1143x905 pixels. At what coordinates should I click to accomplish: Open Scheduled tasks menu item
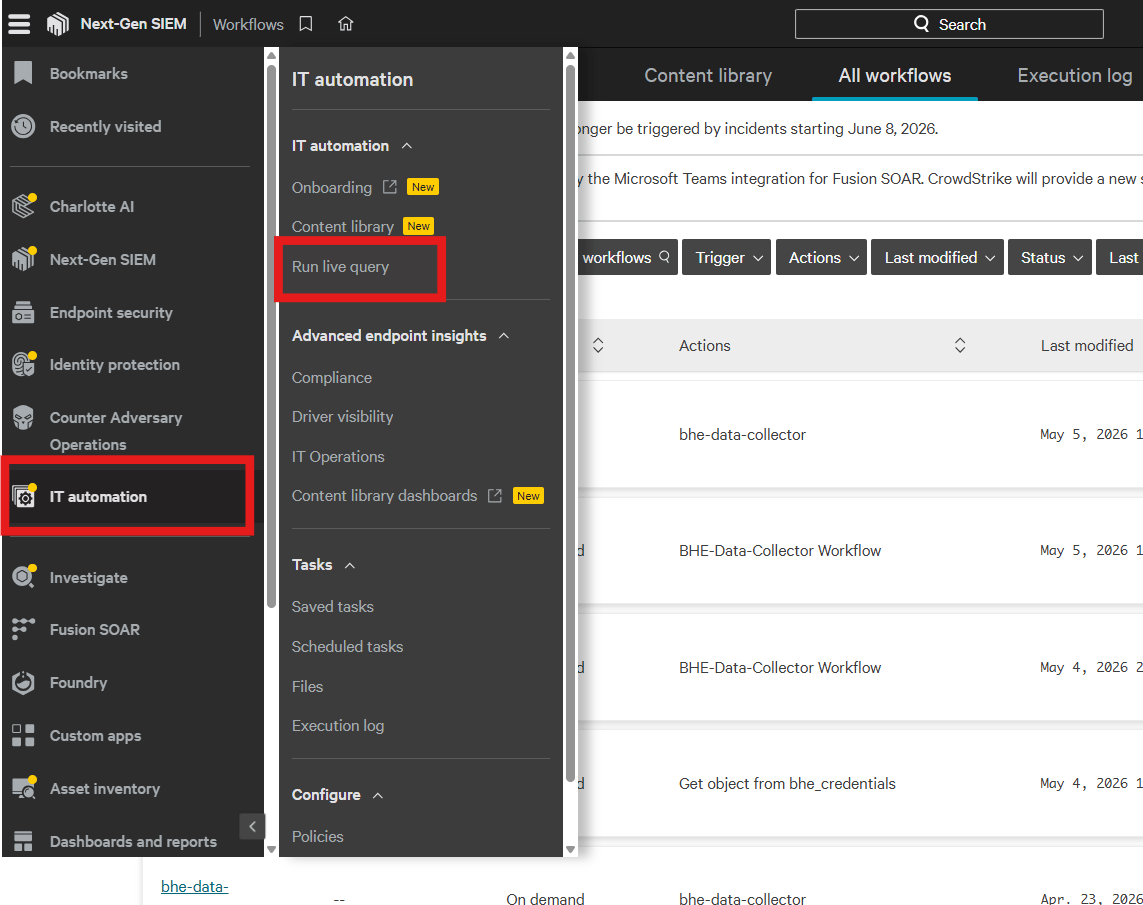[x=347, y=647]
